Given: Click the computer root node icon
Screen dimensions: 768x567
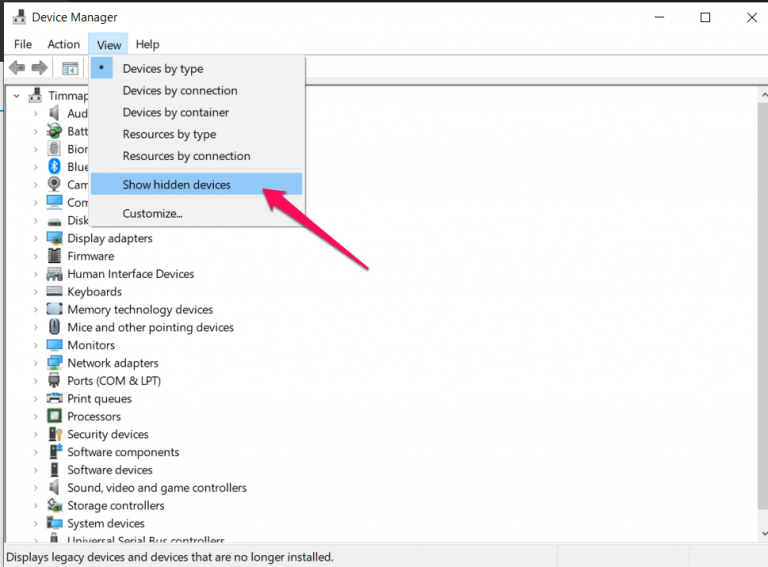Looking at the screenshot, I should pos(35,95).
